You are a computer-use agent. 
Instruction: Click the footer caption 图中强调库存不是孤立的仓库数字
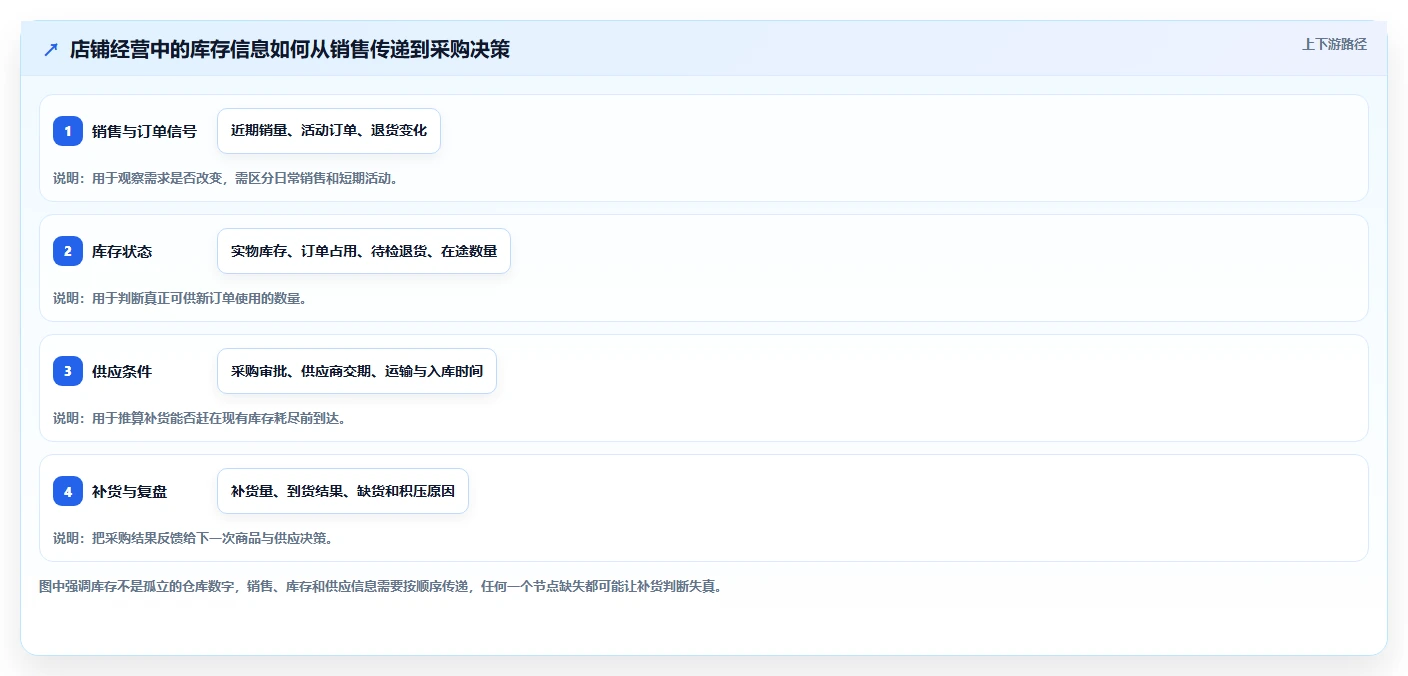138,586
